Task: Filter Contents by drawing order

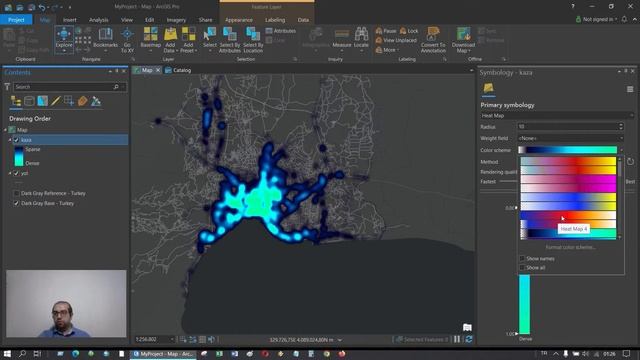Action: click(16, 101)
